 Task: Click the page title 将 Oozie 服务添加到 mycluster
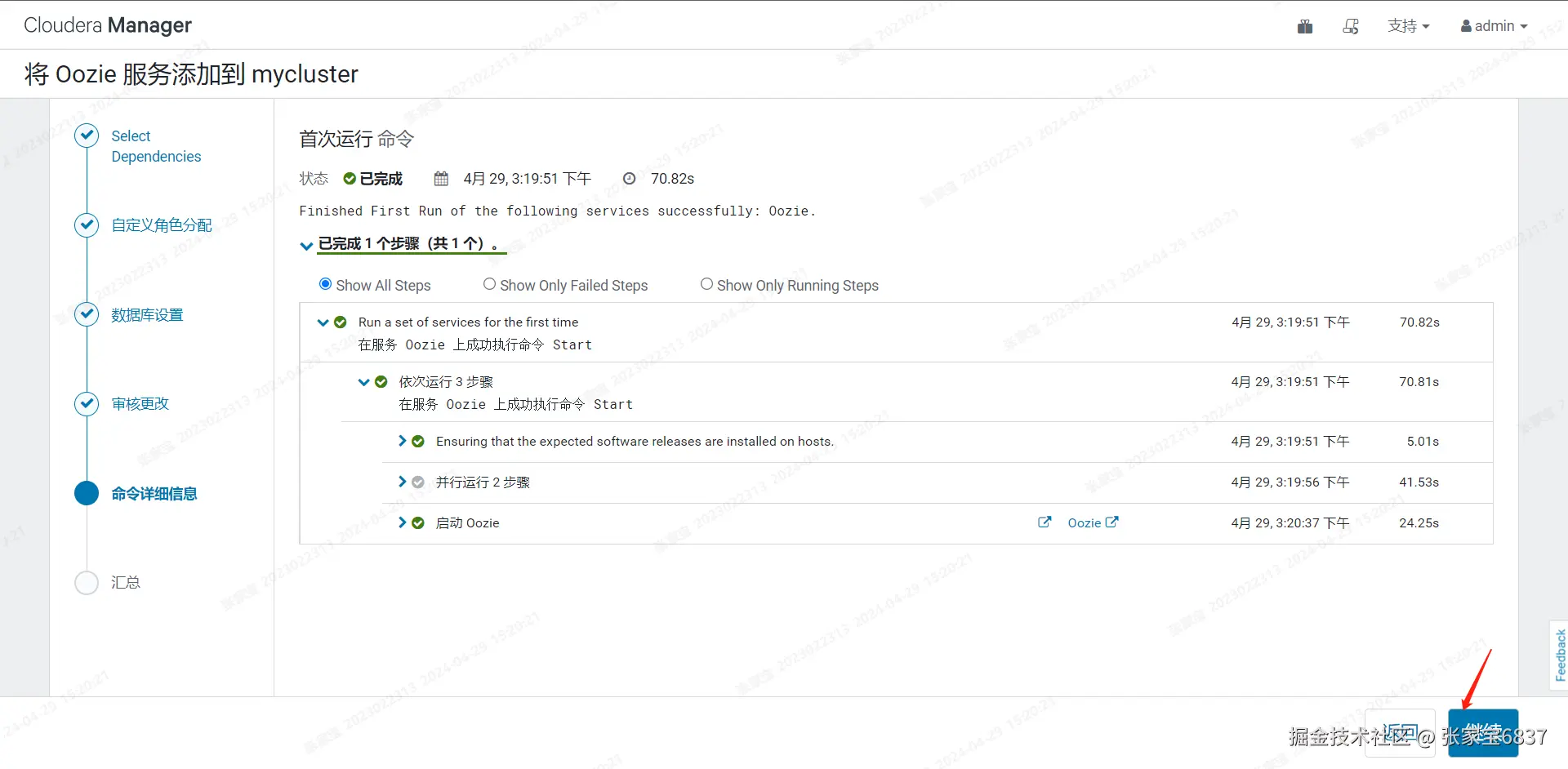click(191, 74)
